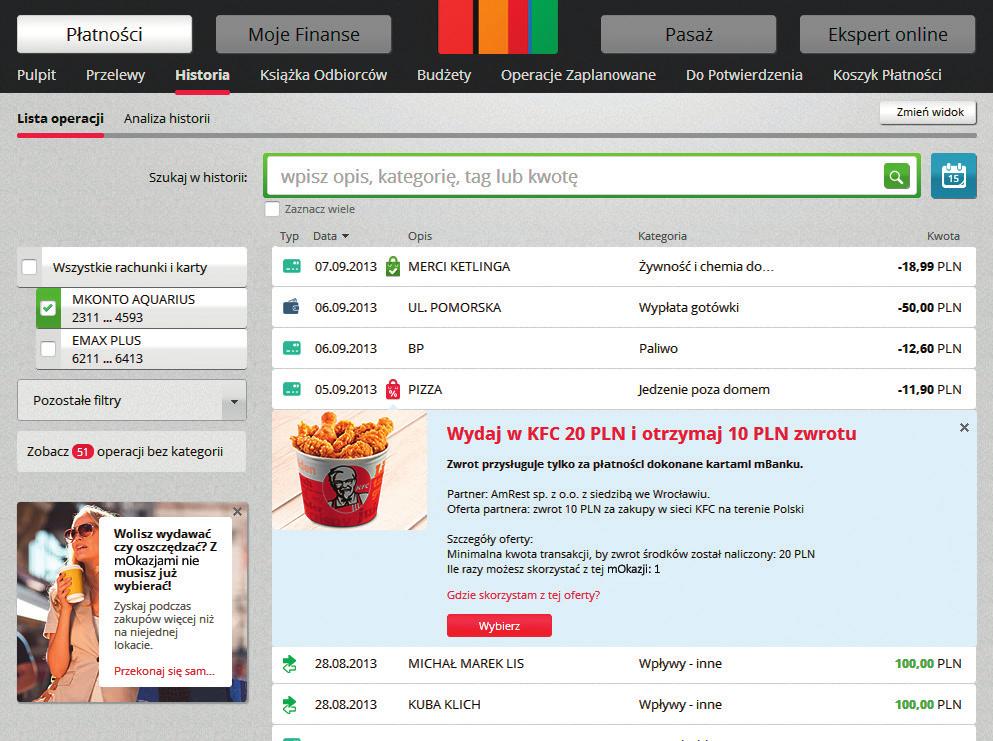Click the -11,90 PLN amount
Image resolution: width=993 pixels, height=741 pixels.
coord(929,390)
